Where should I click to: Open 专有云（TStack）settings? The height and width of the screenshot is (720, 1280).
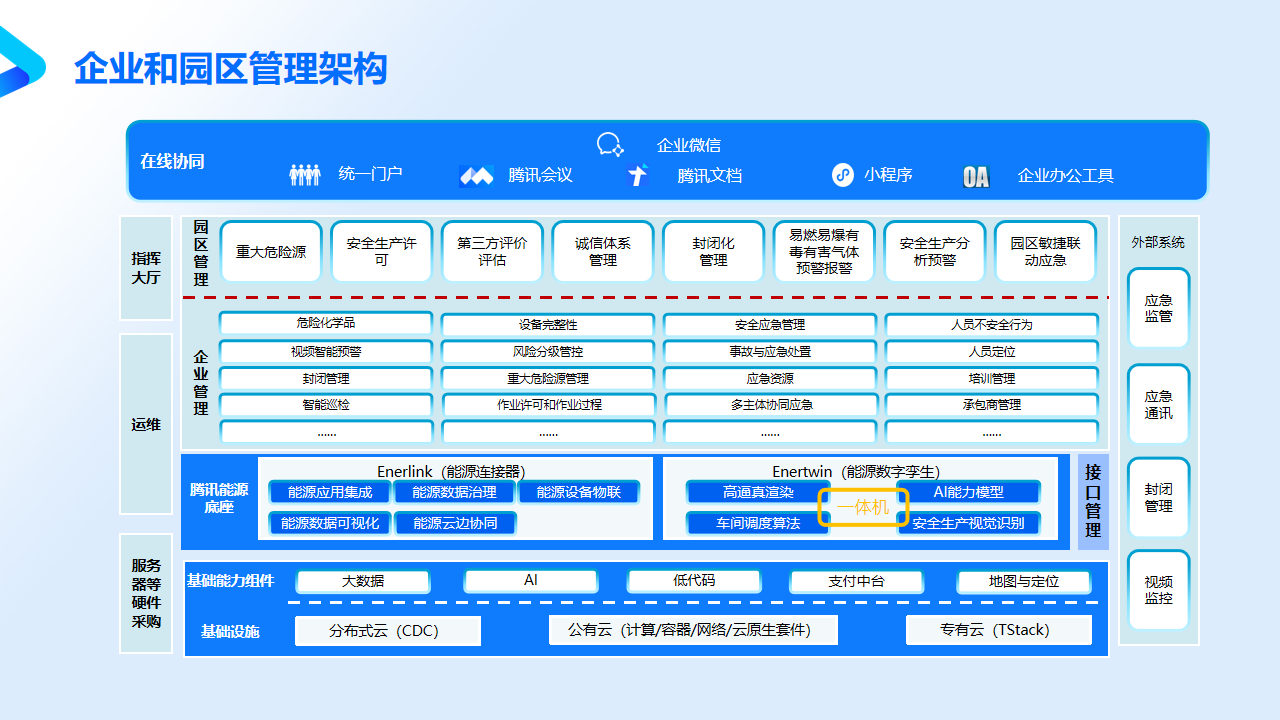pos(998,630)
